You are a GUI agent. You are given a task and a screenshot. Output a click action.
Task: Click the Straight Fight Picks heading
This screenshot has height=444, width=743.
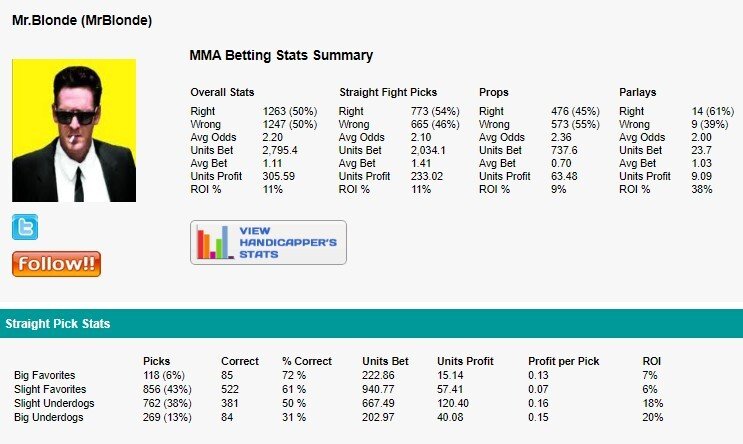[388, 92]
